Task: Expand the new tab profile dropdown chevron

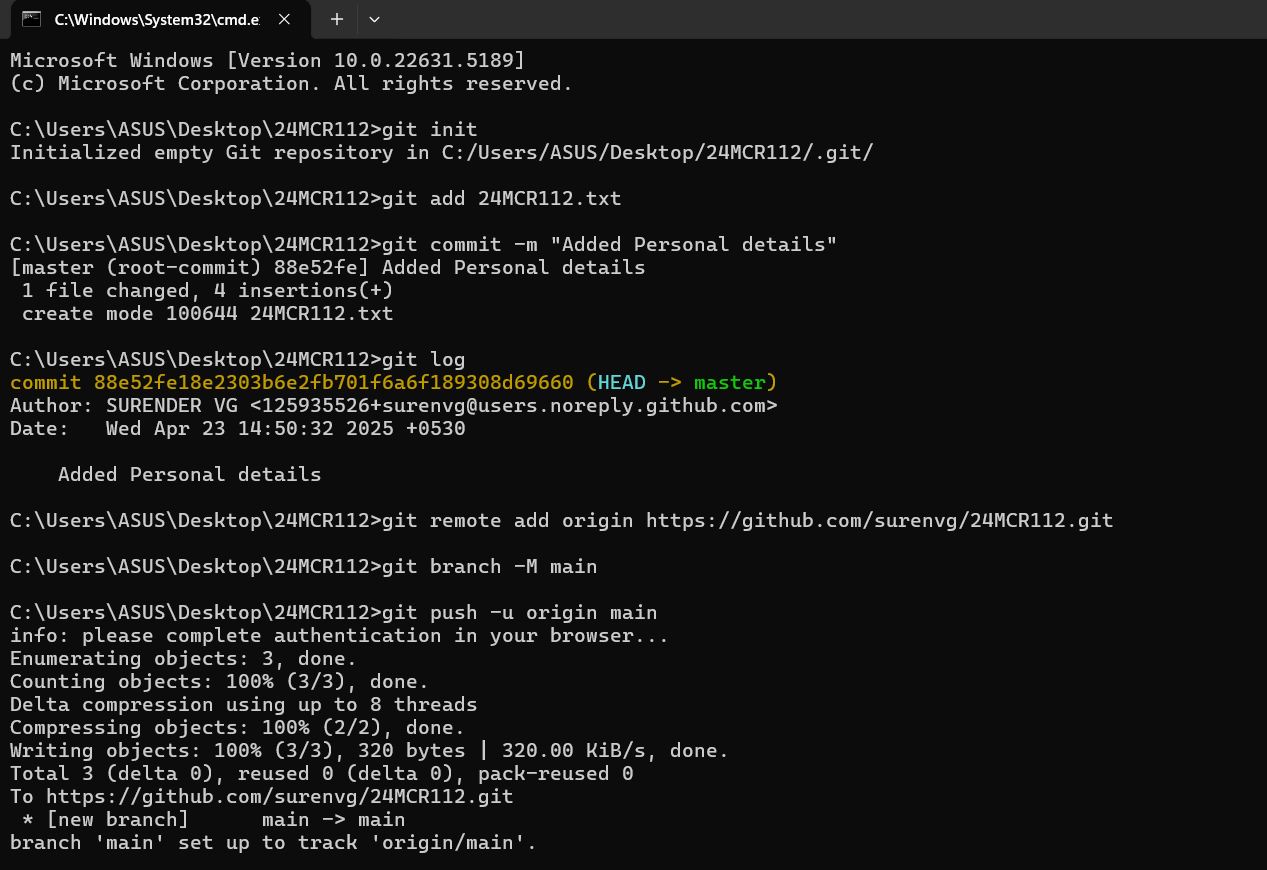Action: pyautogui.click(x=374, y=19)
